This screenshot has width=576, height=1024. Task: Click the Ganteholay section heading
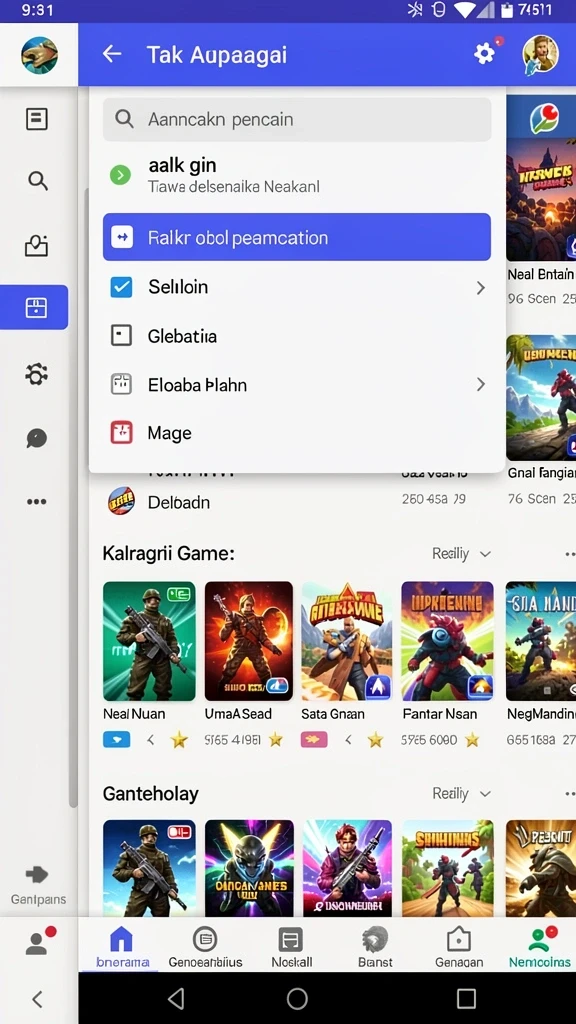pyautogui.click(x=150, y=793)
